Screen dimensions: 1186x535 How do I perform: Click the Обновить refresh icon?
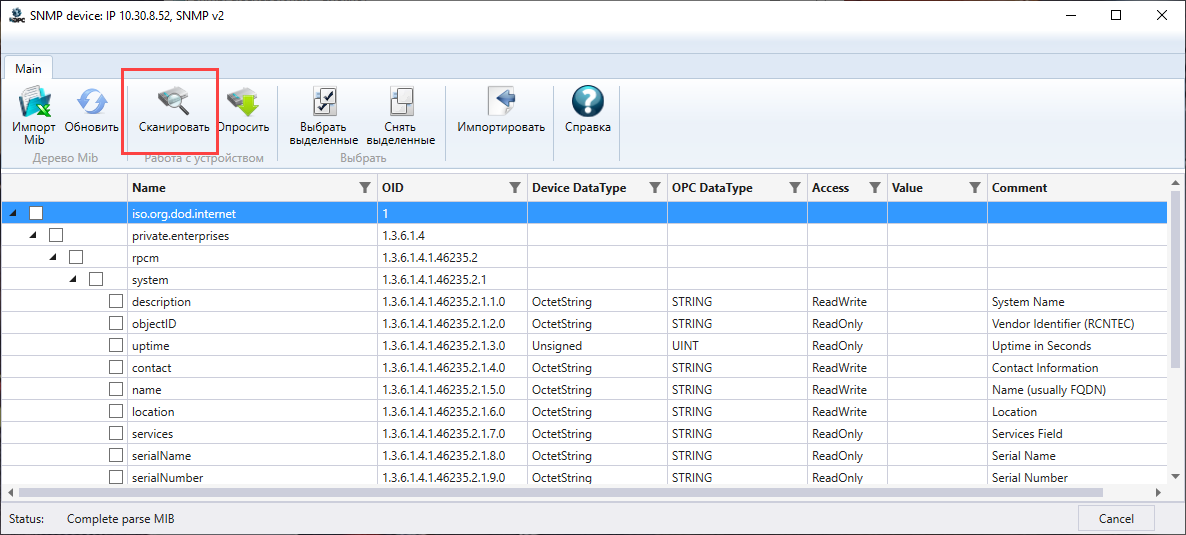coord(92,103)
